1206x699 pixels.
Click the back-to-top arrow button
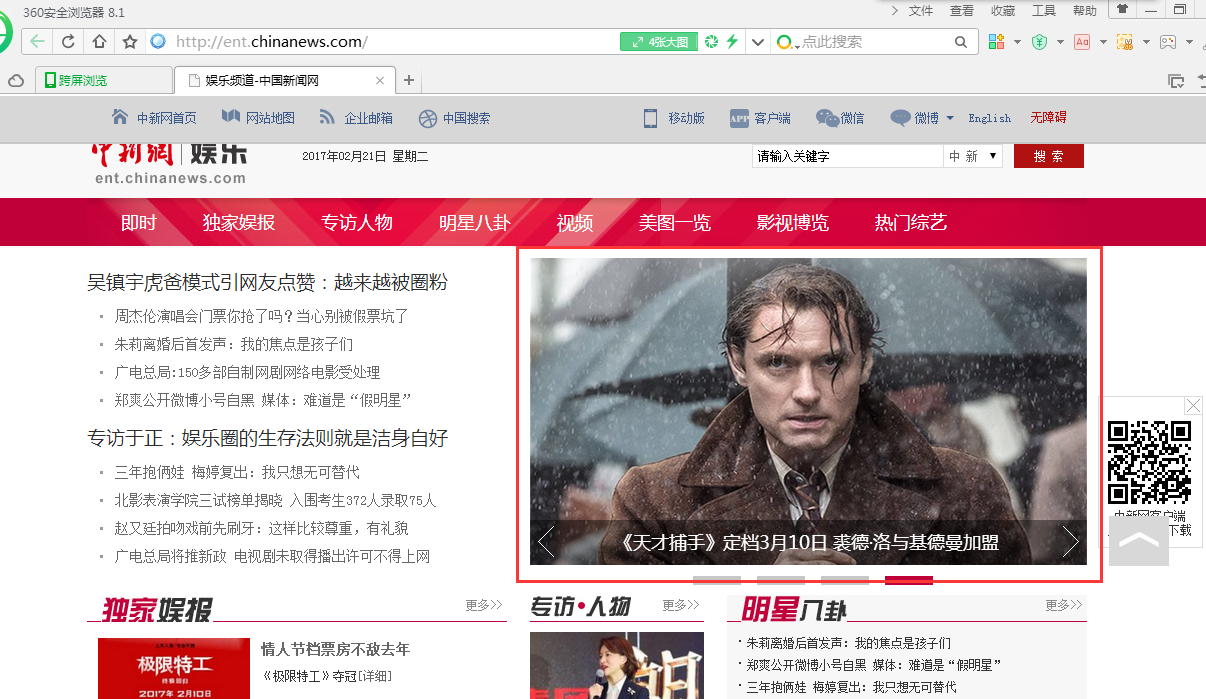click(1138, 541)
